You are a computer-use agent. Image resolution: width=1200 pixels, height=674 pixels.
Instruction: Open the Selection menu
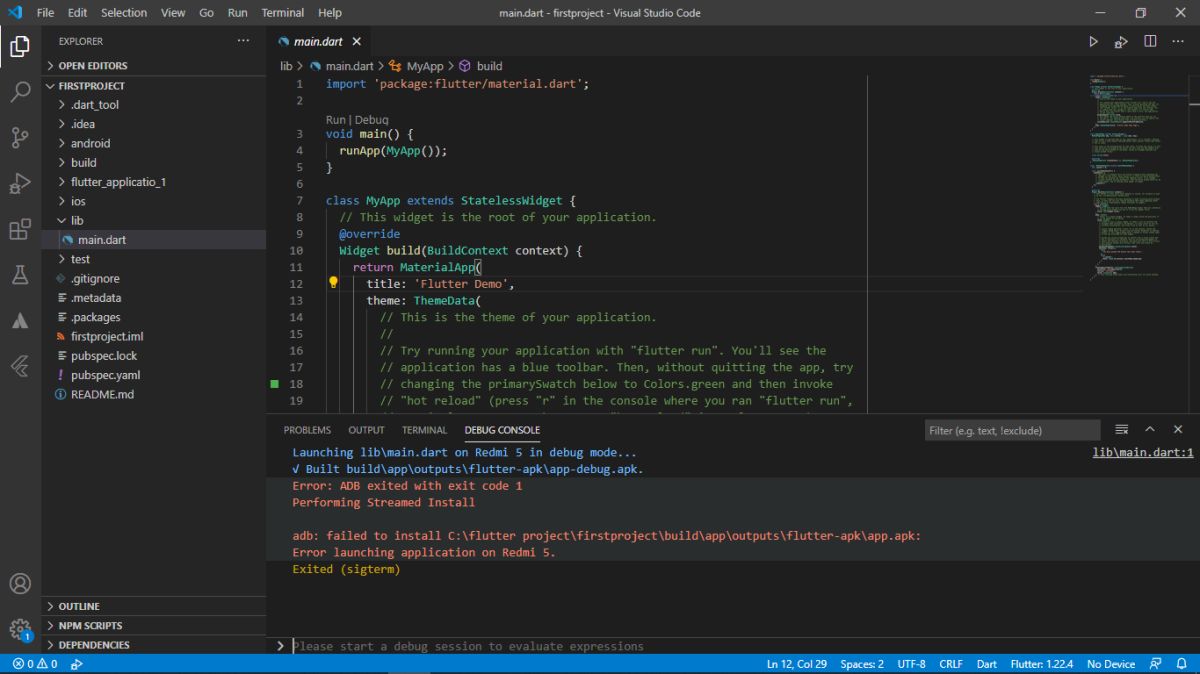[123, 13]
